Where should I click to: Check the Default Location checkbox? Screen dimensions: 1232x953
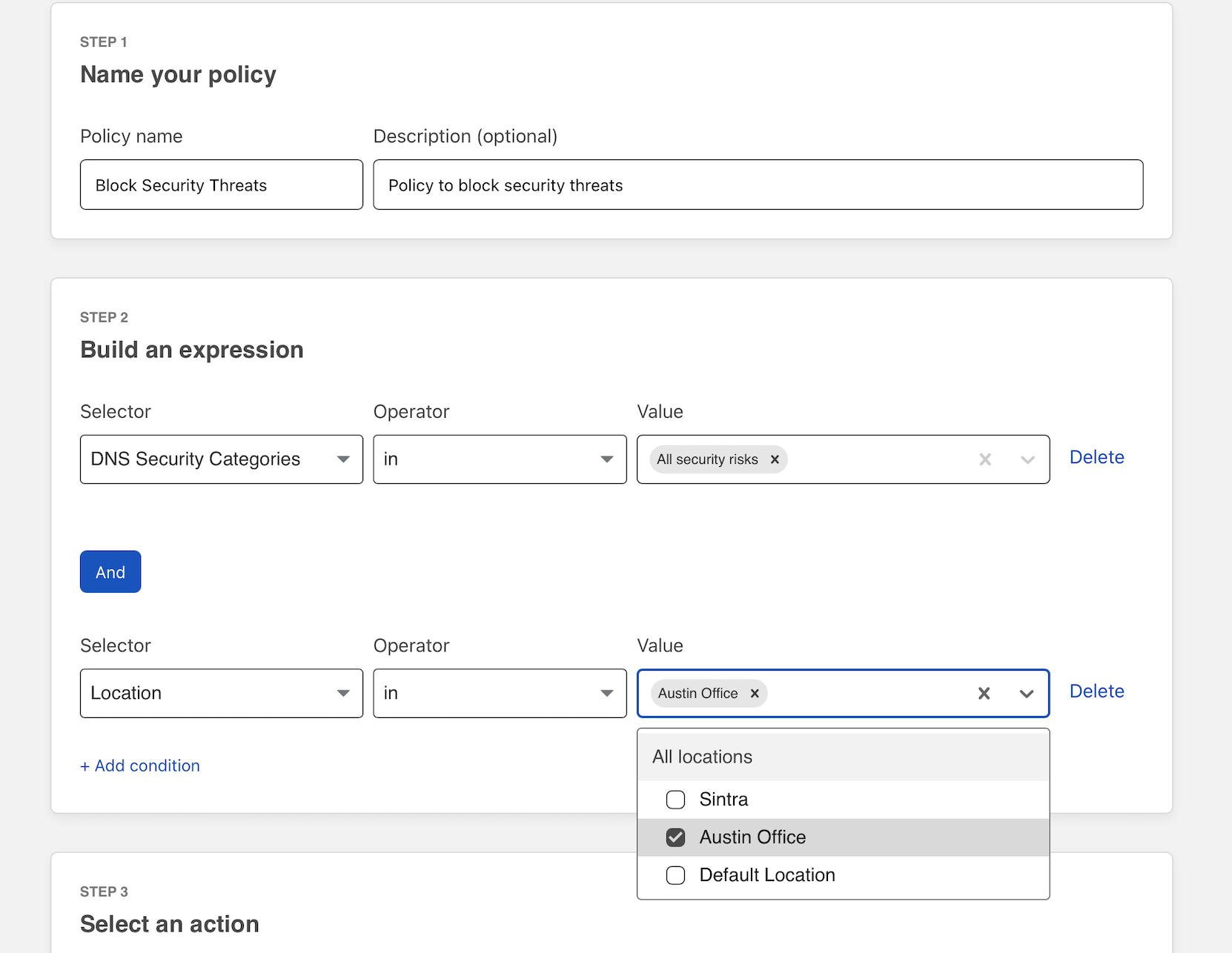675,875
